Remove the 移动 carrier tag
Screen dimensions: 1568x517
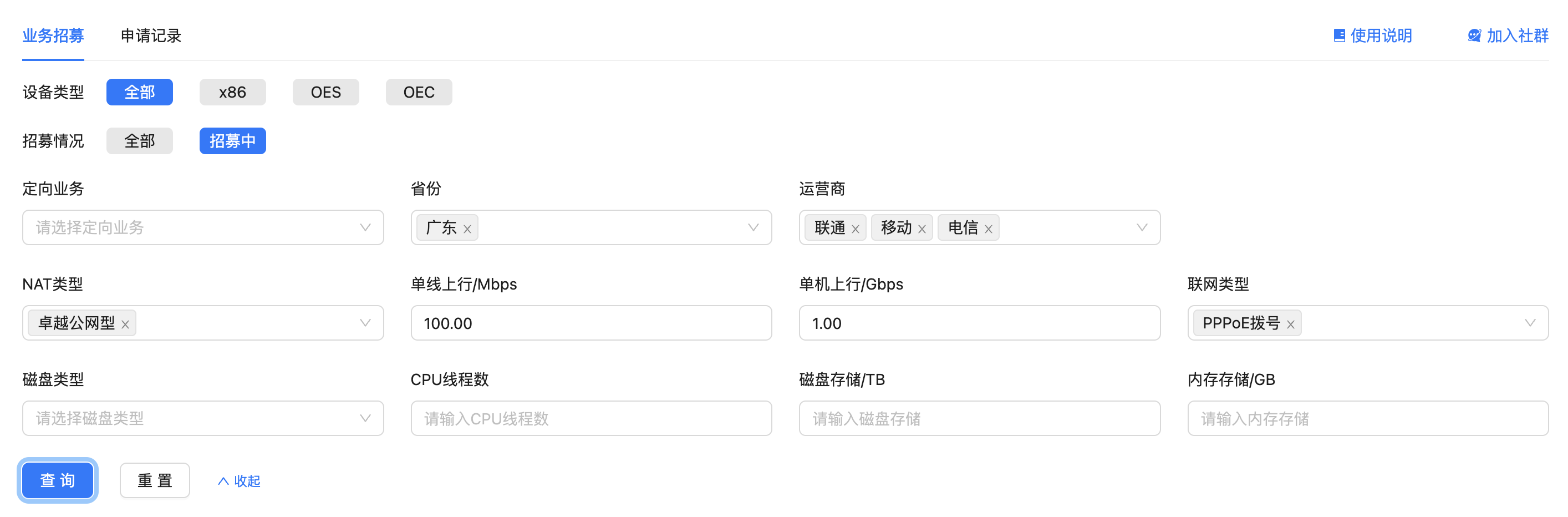922,229
